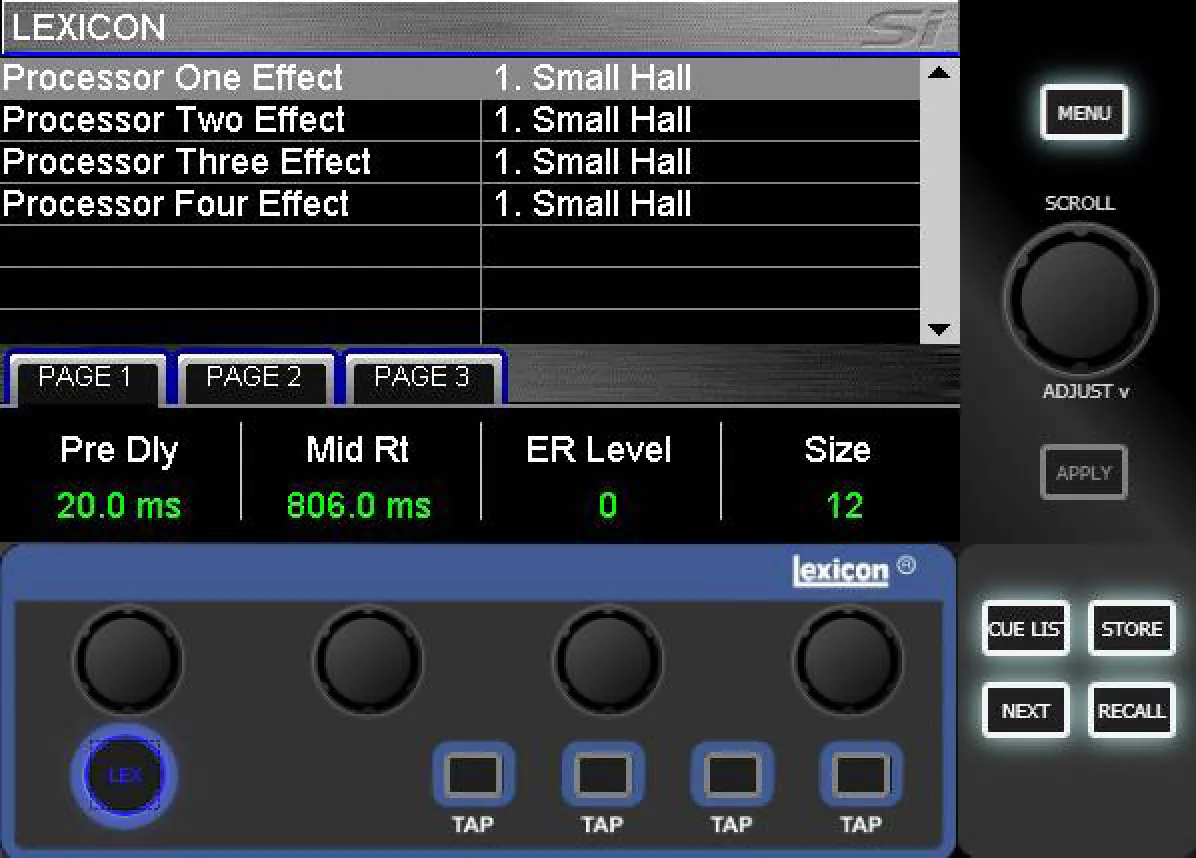Select the Processor Three Effect row
This screenshot has height=858, width=1196.
(460, 162)
